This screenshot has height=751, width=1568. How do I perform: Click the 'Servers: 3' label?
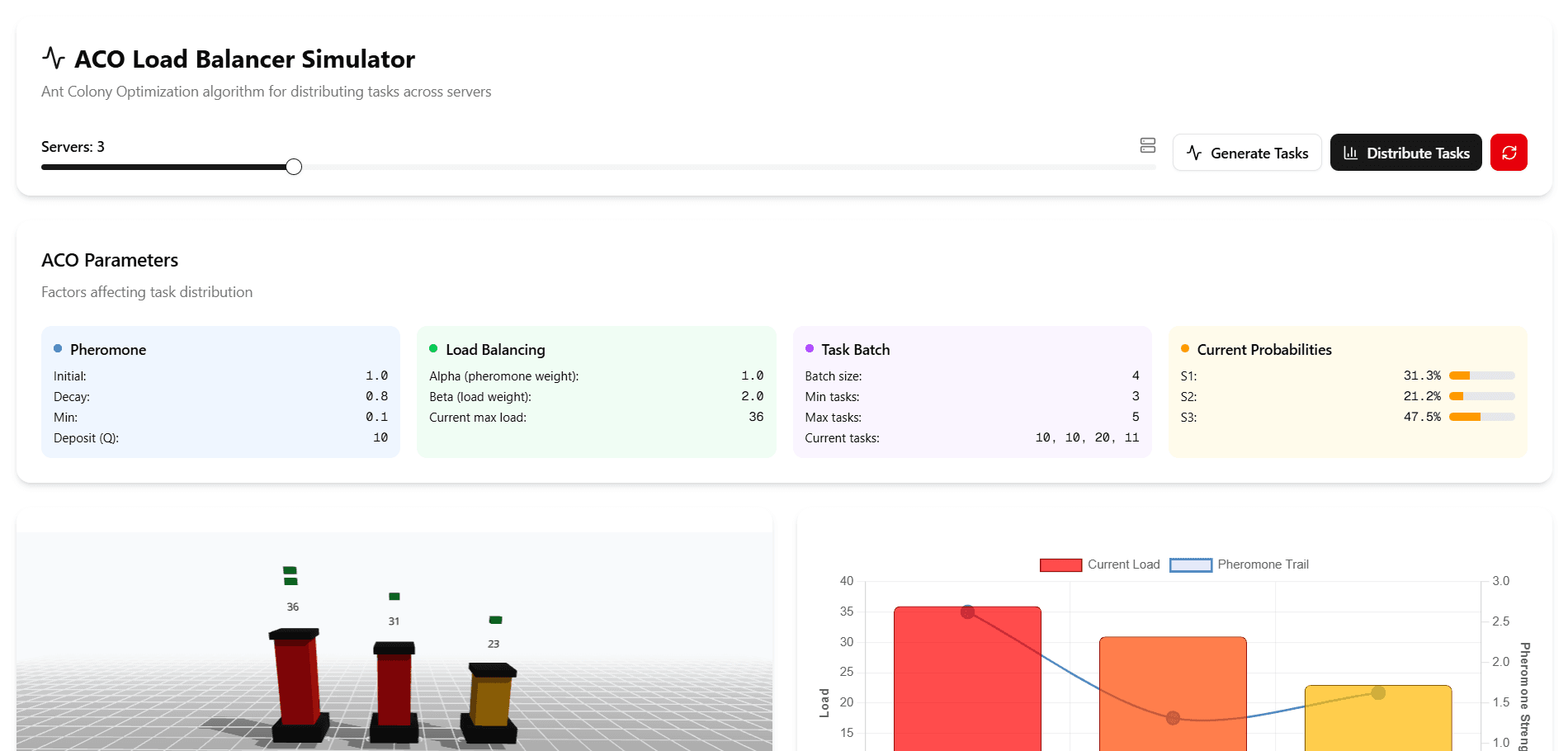click(73, 147)
